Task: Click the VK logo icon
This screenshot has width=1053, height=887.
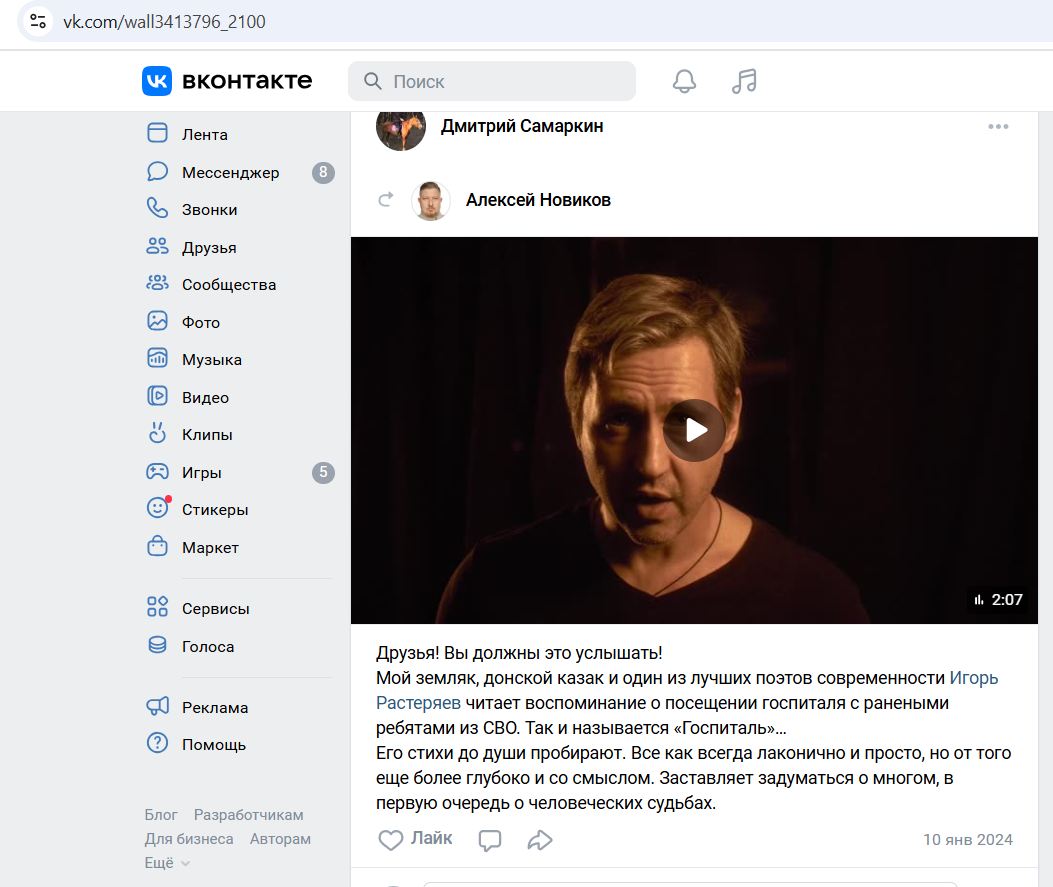Action: click(x=157, y=81)
